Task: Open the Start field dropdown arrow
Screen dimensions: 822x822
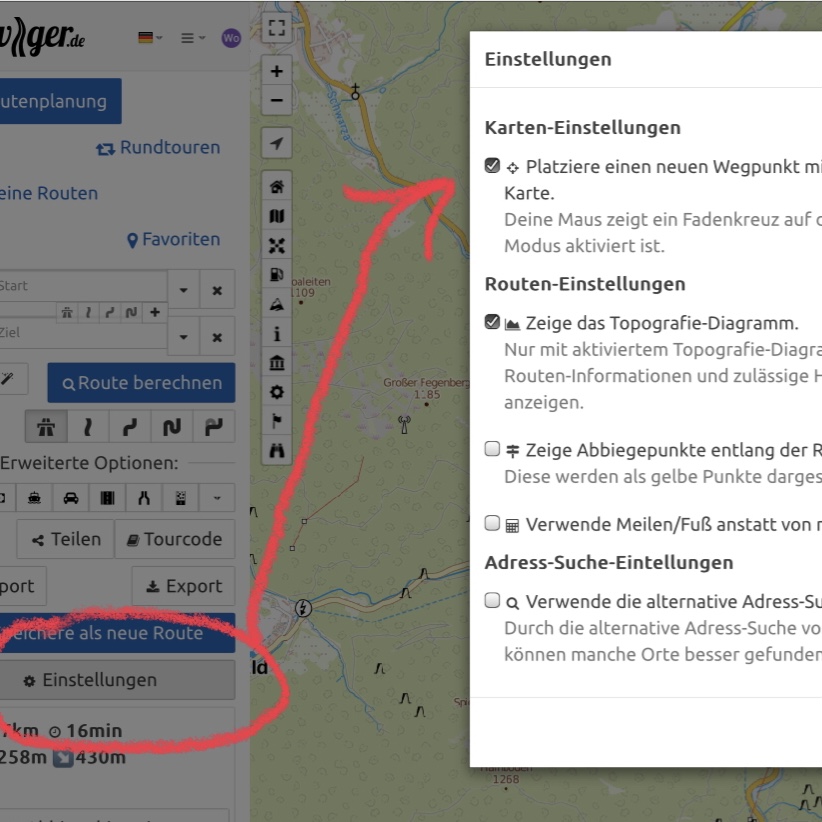Action: pyautogui.click(x=183, y=290)
